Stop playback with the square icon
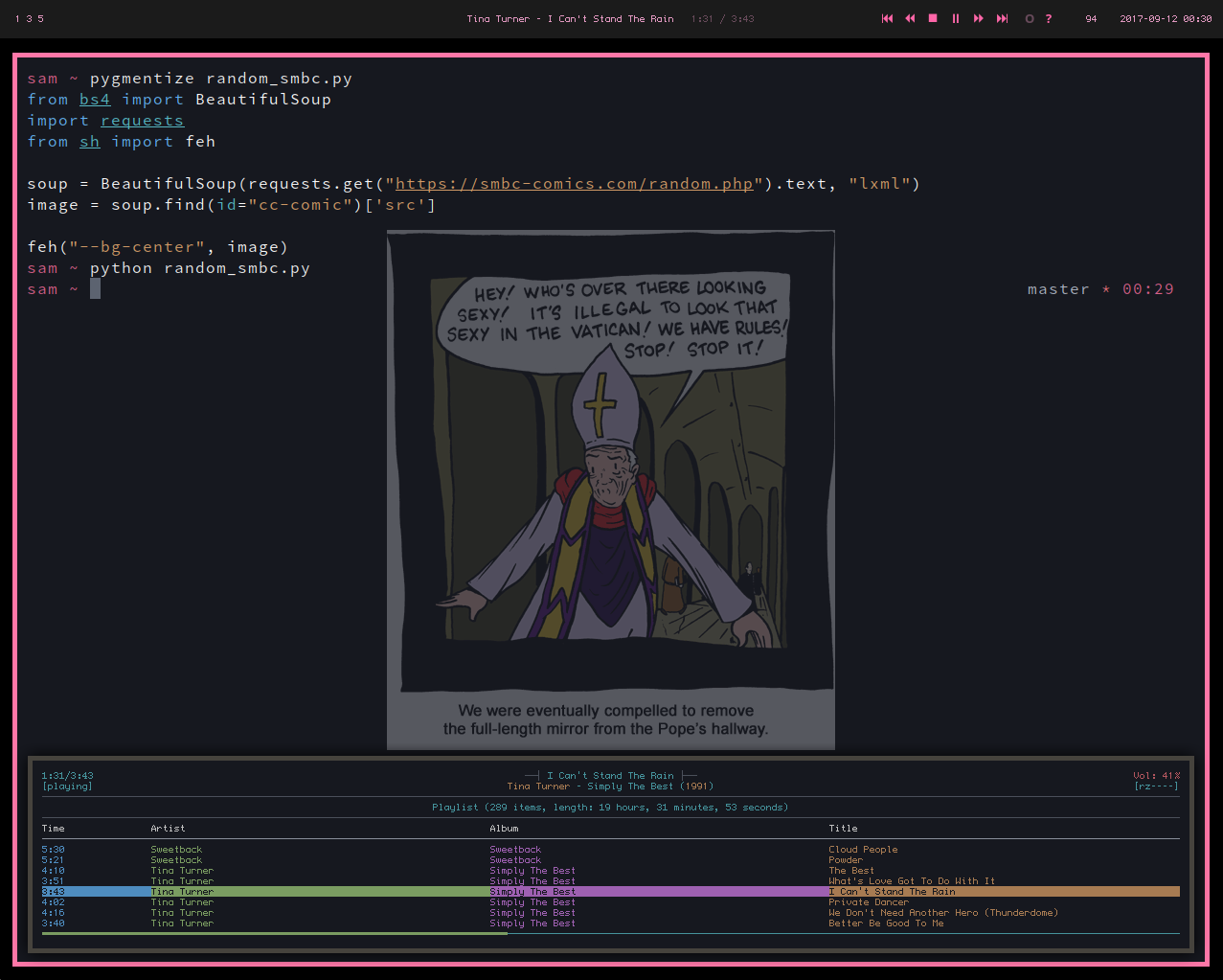Screen dimensions: 1223x980 (x=933, y=18)
